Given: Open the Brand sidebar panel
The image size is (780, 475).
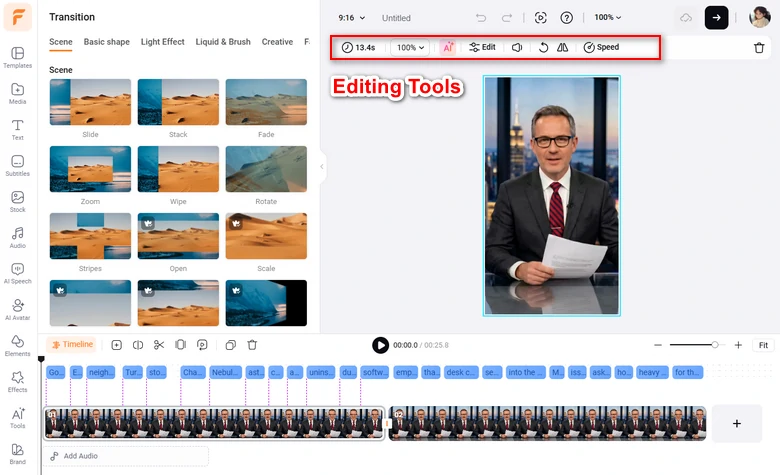Looking at the screenshot, I should point(17,454).
